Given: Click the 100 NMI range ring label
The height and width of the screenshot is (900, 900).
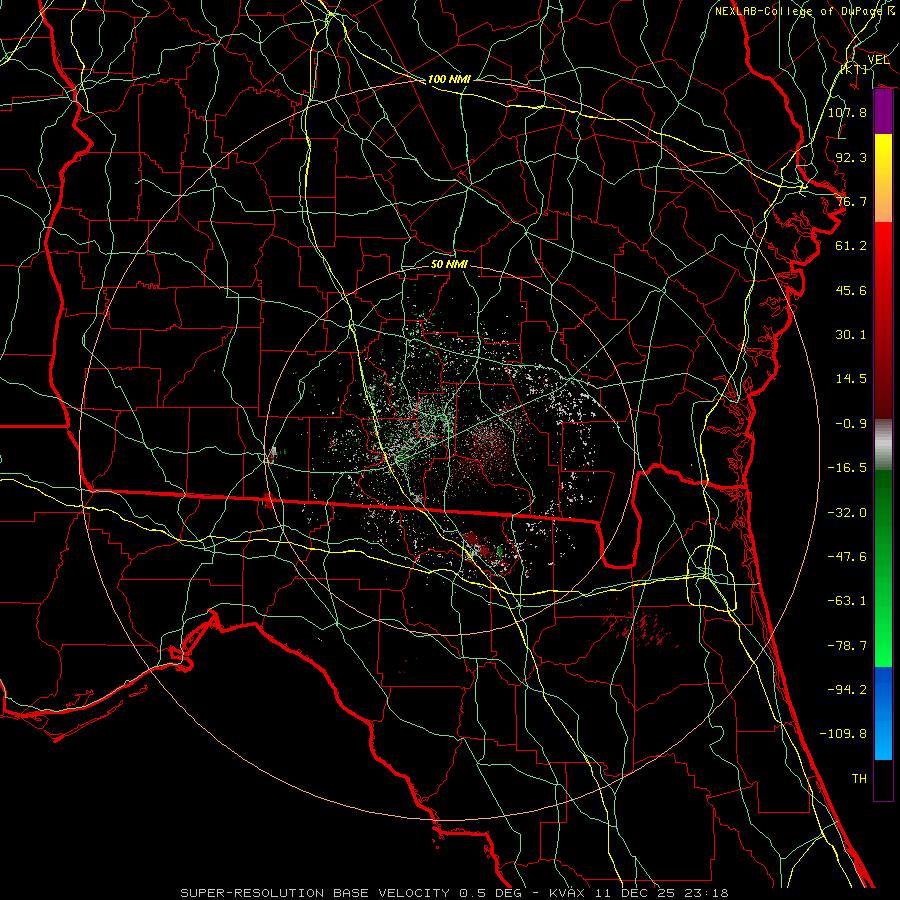Looking at the screenshot, I should (x=449, y=79).
